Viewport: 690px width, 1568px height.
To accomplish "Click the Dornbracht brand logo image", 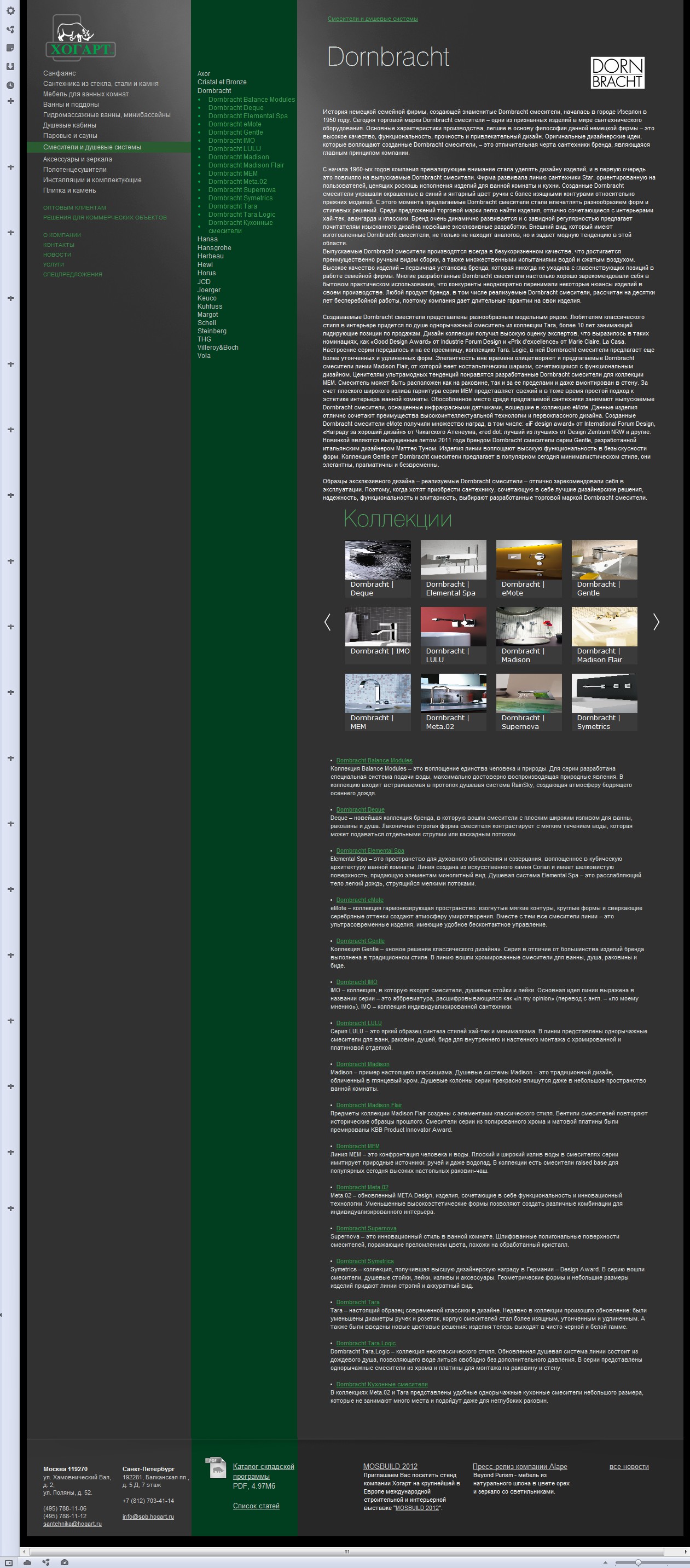I will coord(617,73).
